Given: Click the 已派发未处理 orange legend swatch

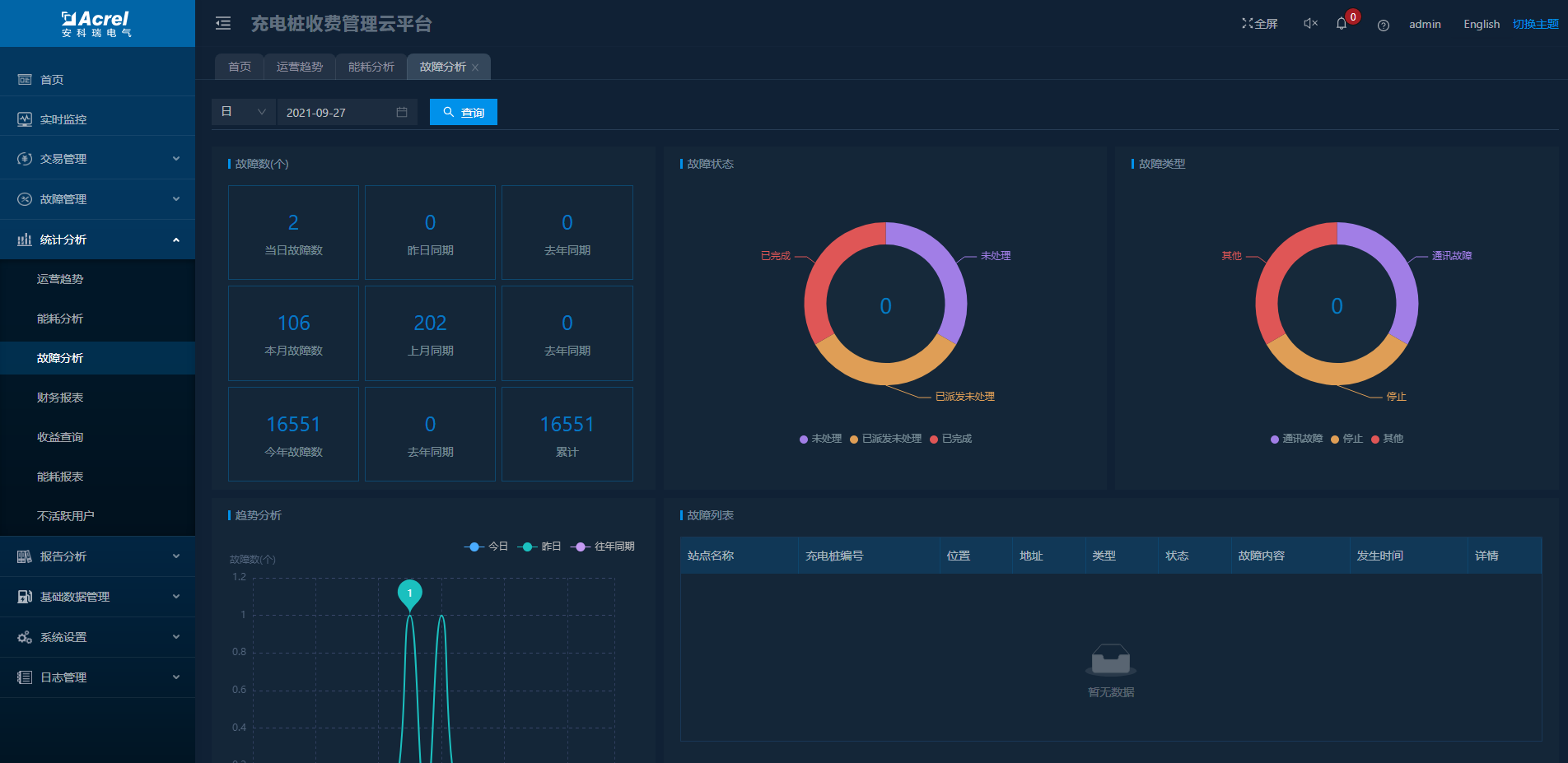Looking at the screenshot, I should click(x=854, y=440).
